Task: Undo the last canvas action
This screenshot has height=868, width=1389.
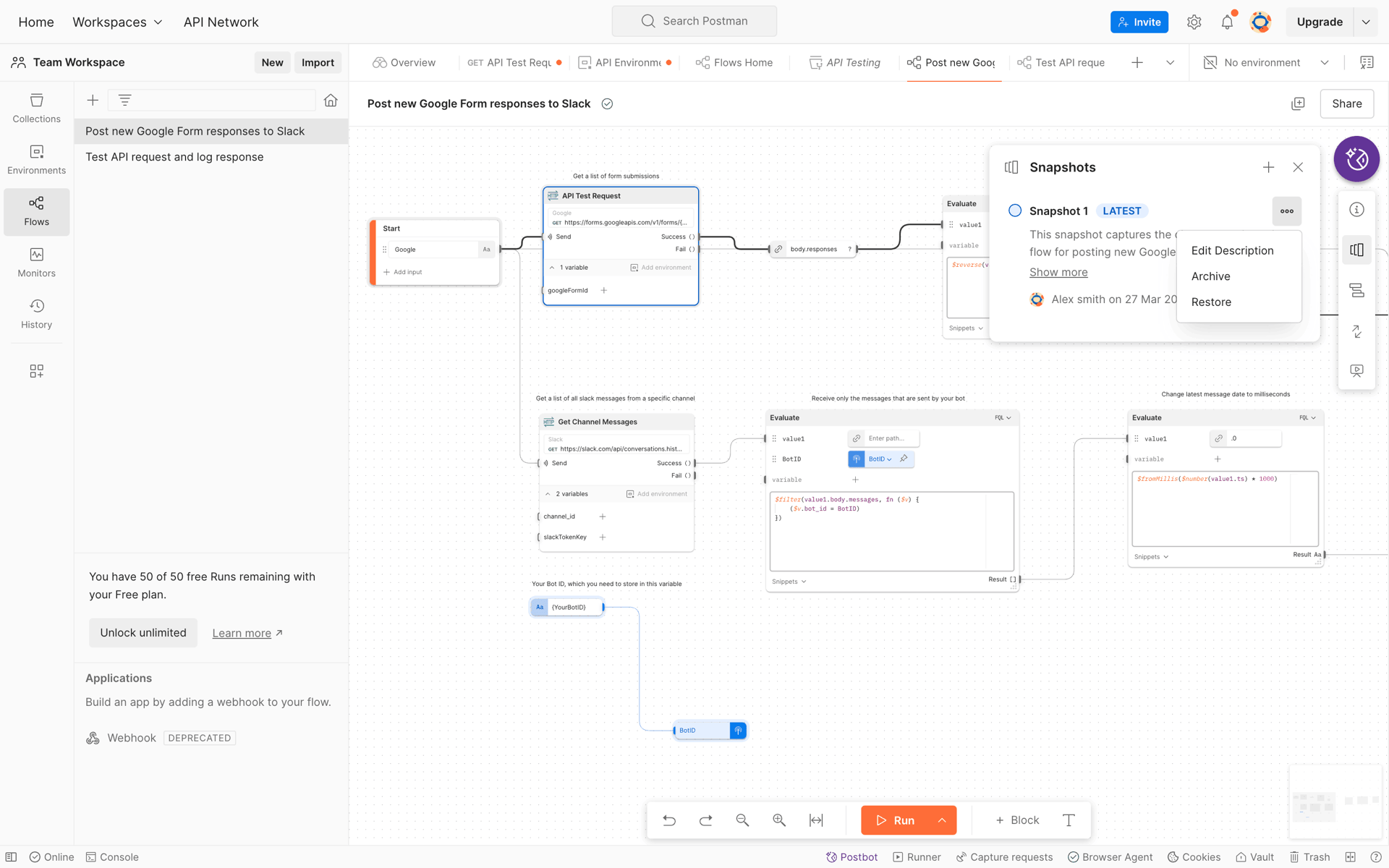Action: coord(669,820)
